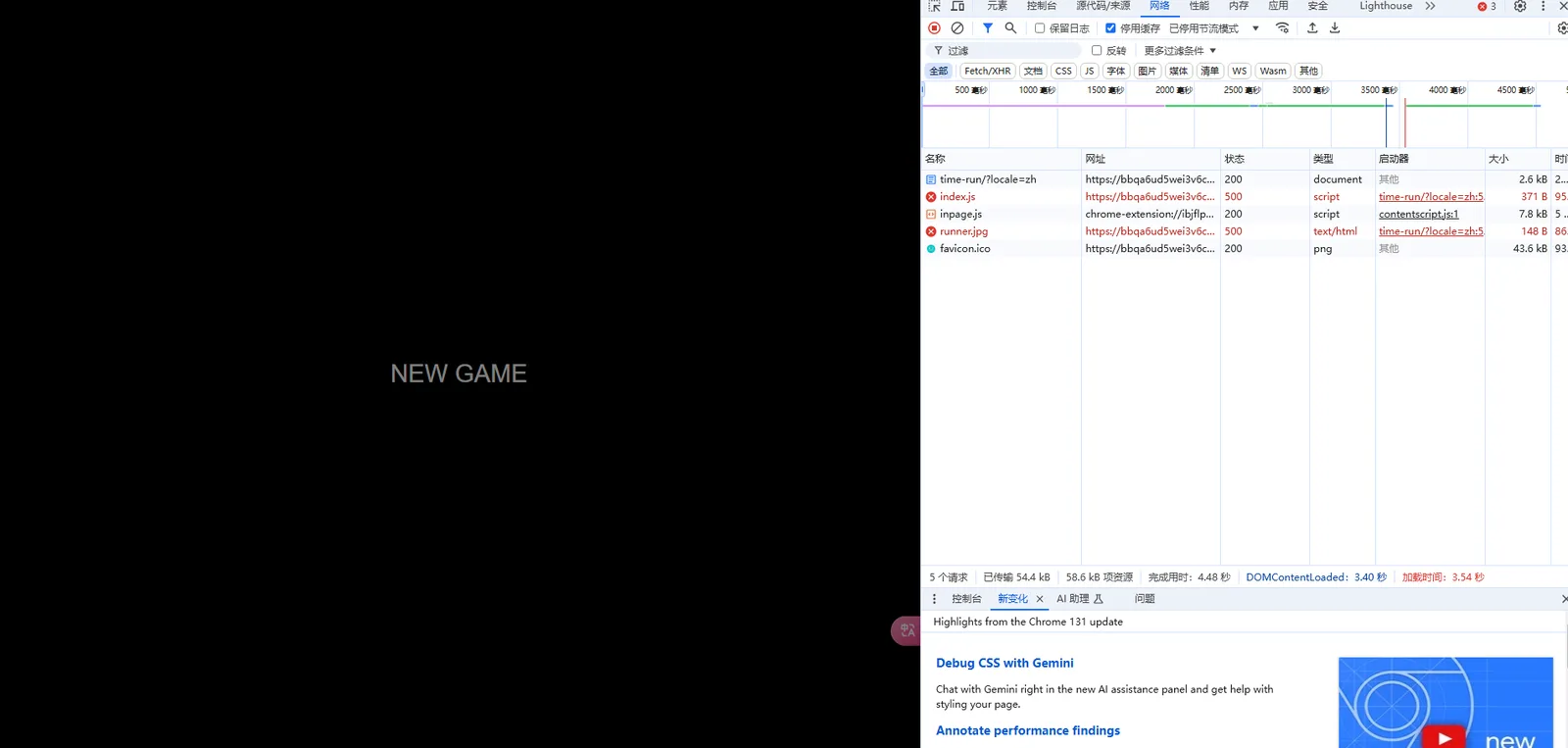Open DevTools settings gear
This screenshot has width=1568, height=748.
point(1520,6)
